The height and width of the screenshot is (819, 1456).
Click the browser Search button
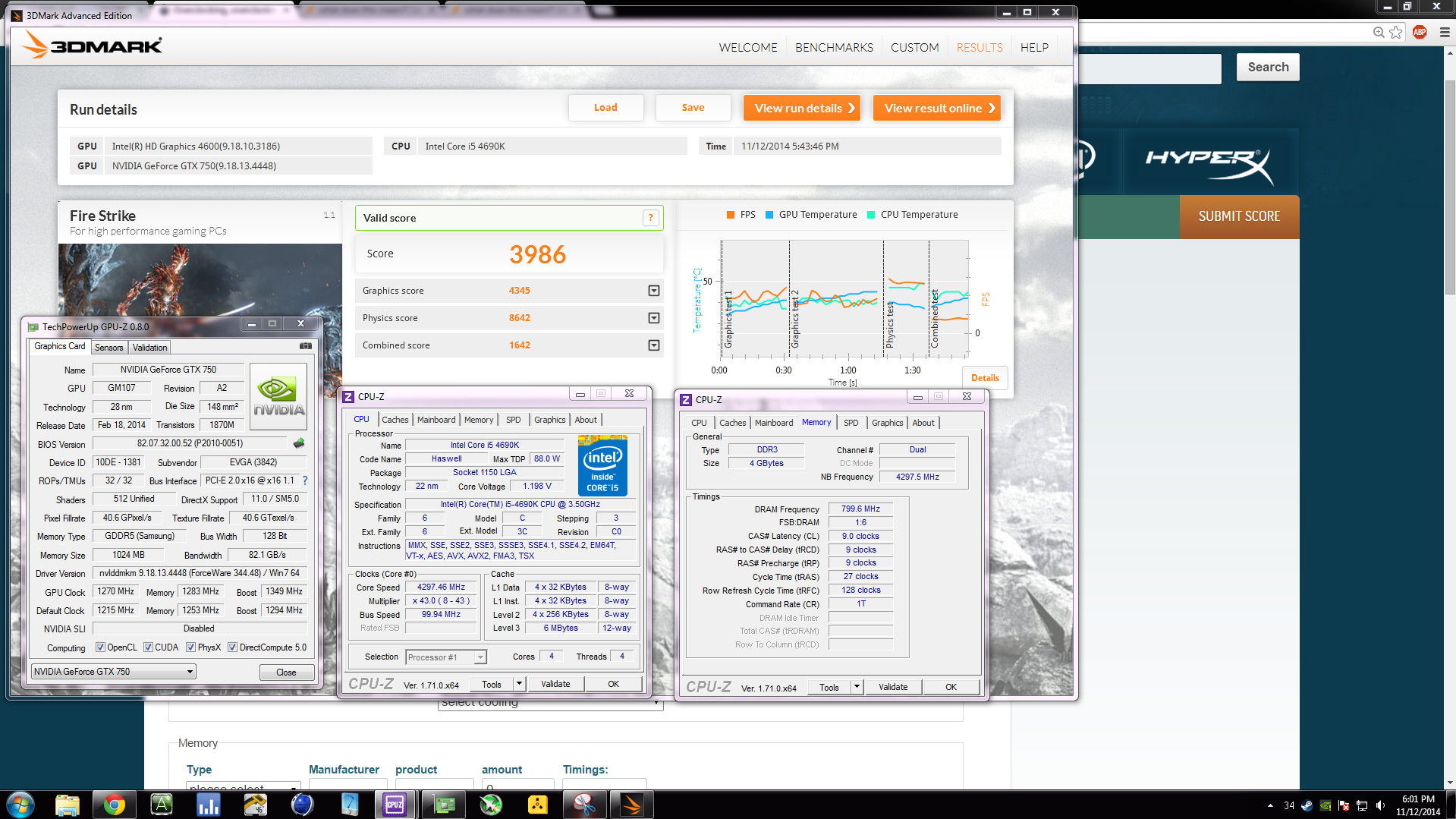1268,67
